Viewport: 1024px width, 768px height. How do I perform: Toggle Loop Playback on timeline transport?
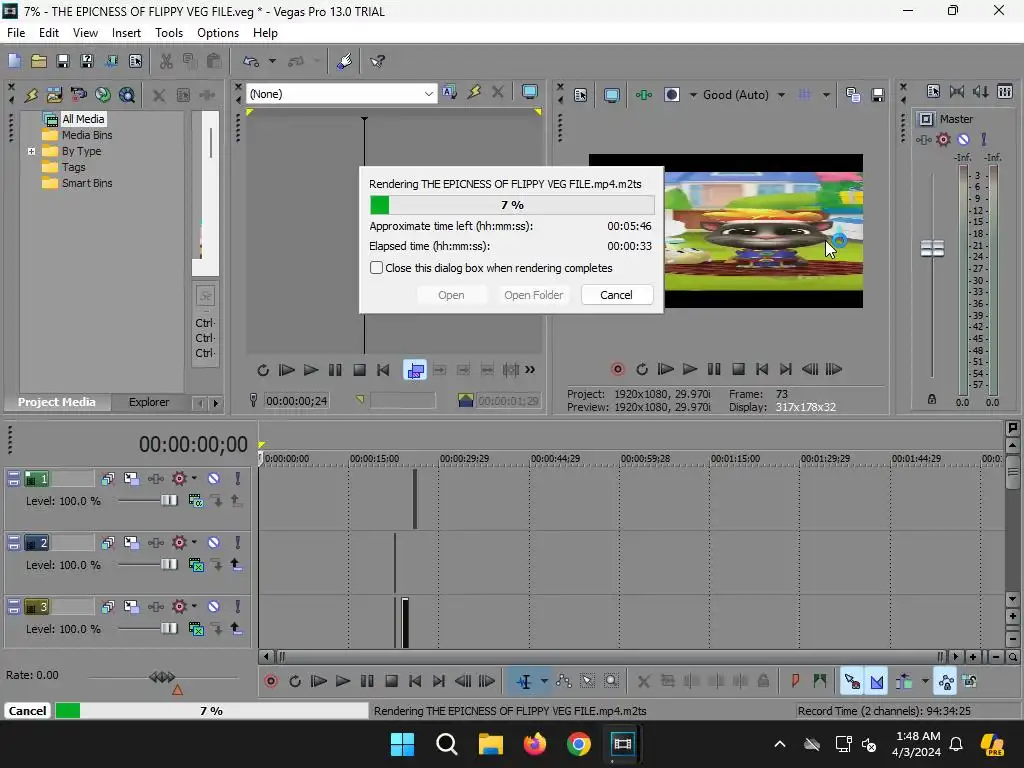click(295, 681)
